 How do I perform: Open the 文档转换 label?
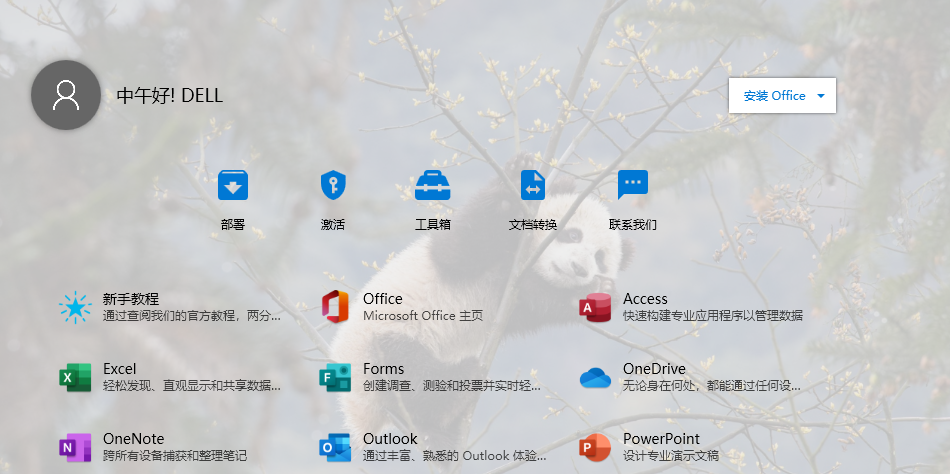(533, 225)
